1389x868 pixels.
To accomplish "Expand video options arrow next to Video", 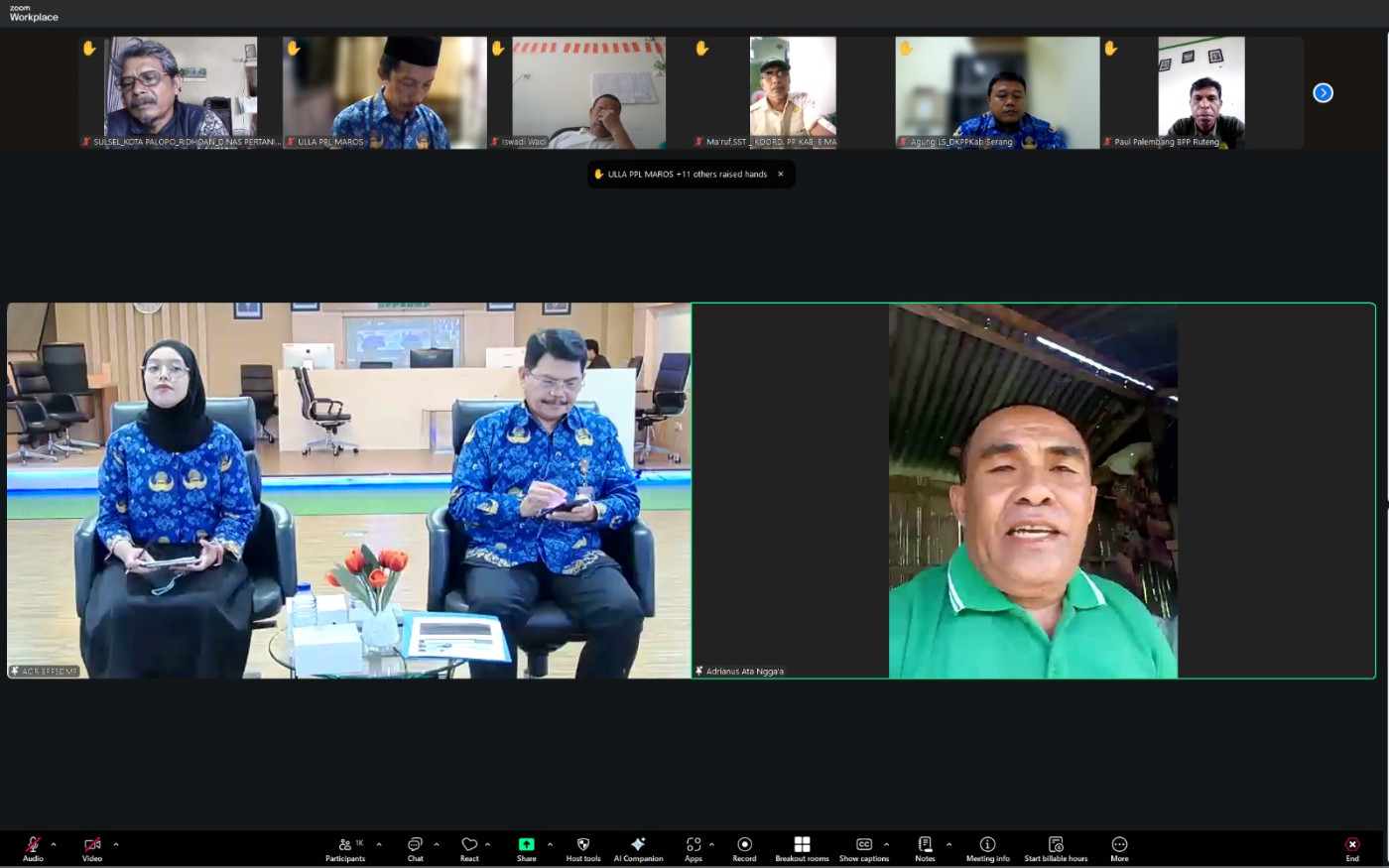I will point(116,845).
